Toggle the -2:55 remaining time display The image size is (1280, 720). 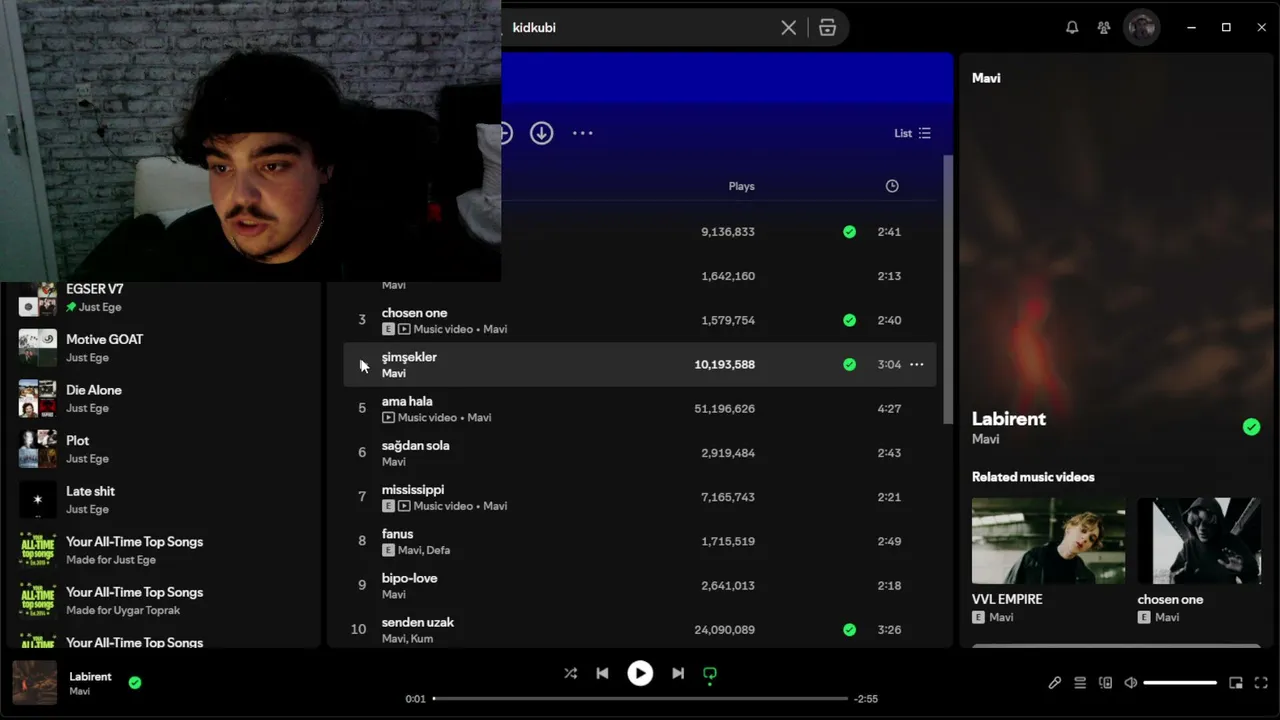point(866,699)
